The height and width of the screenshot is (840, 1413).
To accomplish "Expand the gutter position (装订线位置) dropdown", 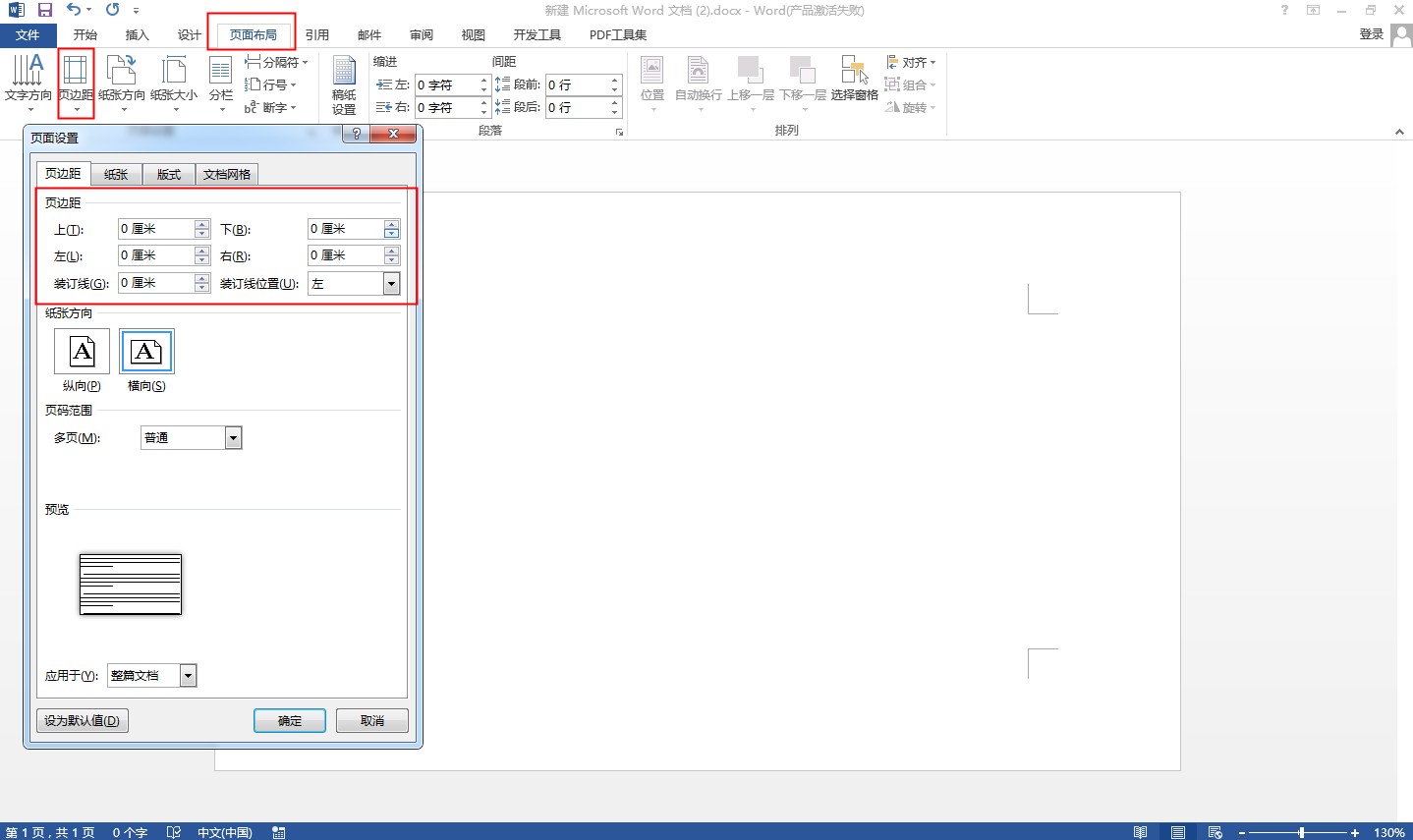I will pyautogui.click(x=391, y=284).
